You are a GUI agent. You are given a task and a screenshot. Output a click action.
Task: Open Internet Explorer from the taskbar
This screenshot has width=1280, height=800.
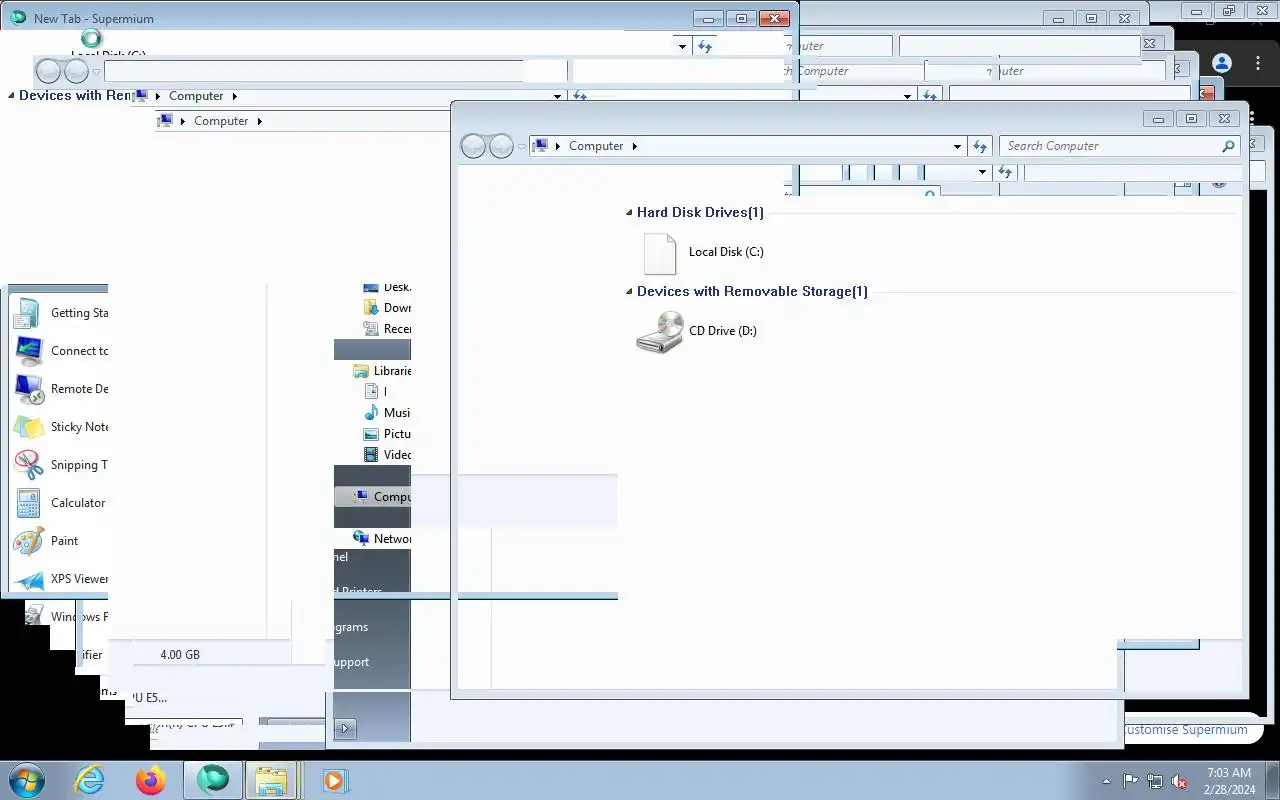pyautogui.click(x=90, y=780)
